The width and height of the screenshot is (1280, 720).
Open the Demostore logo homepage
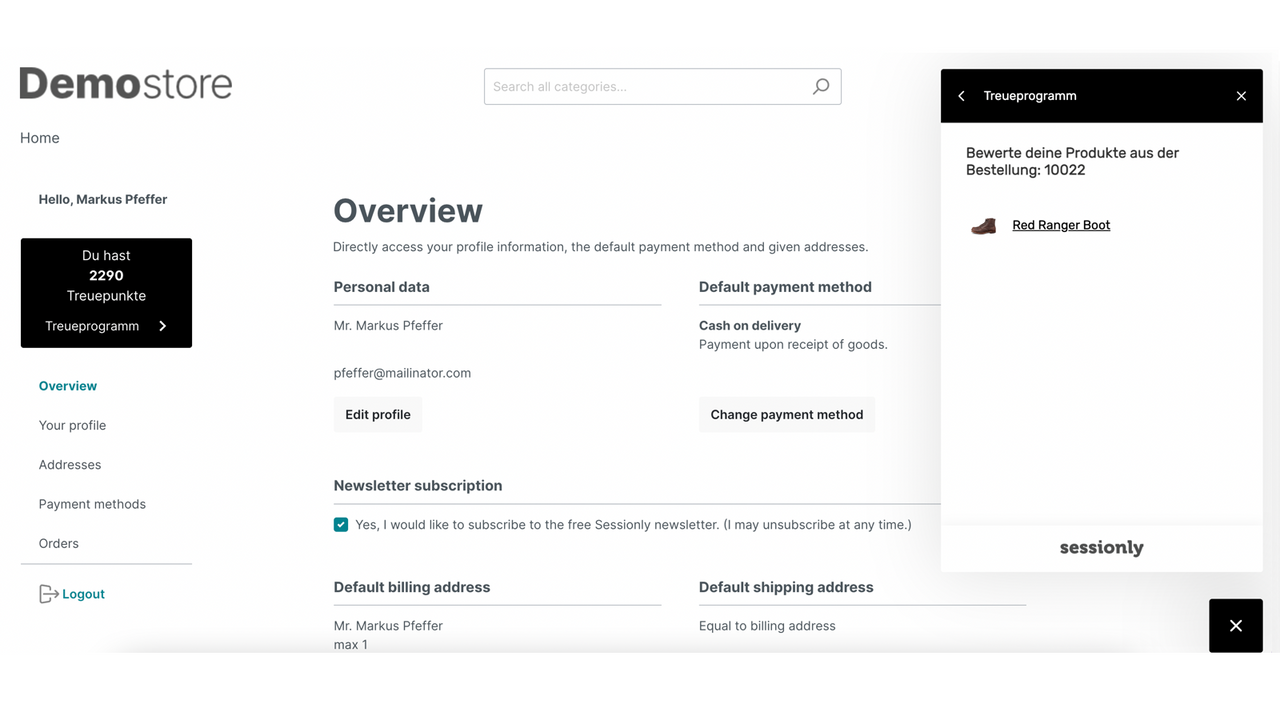click(x=126, y=84)
